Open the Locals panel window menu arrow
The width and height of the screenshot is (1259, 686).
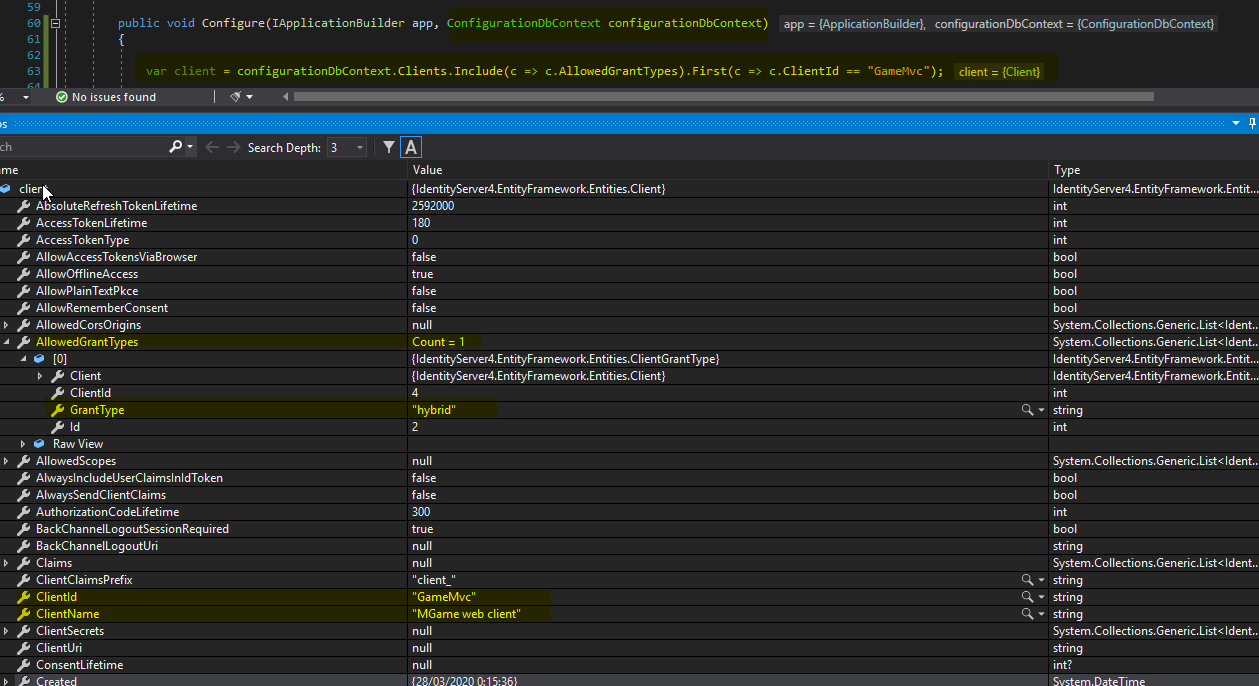[x=1236, y=123]
